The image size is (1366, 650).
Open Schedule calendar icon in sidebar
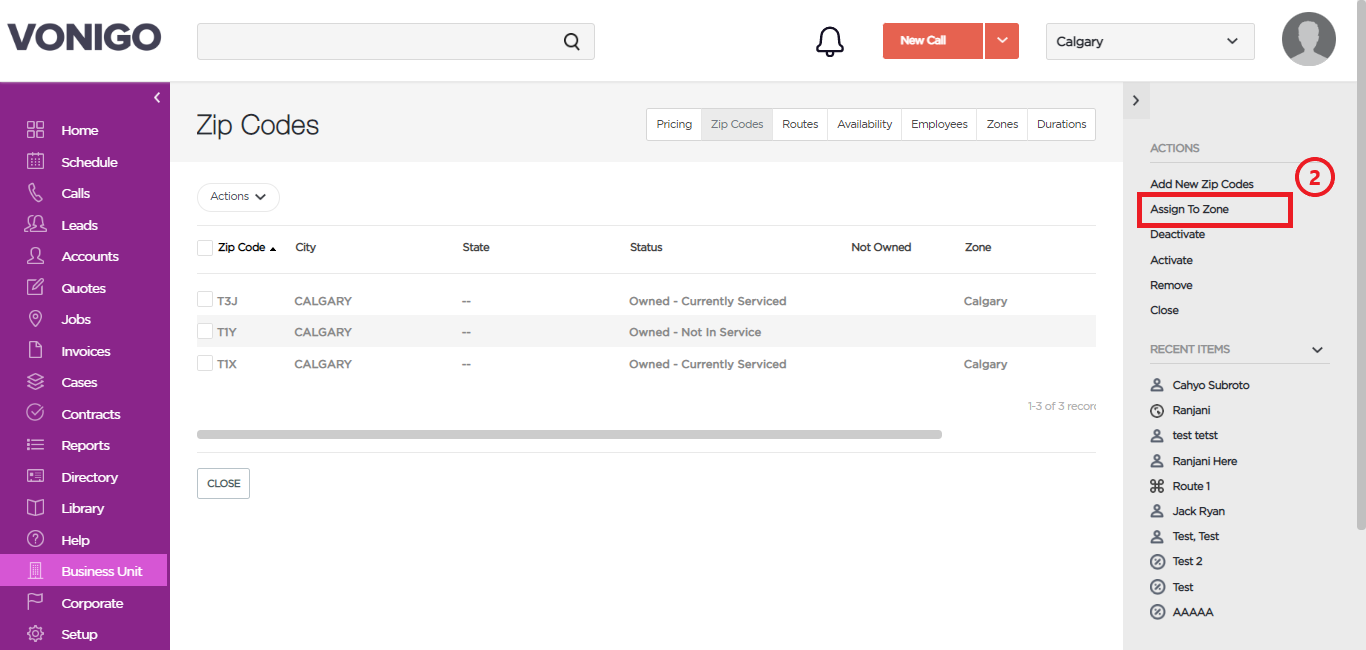[35, 161]
